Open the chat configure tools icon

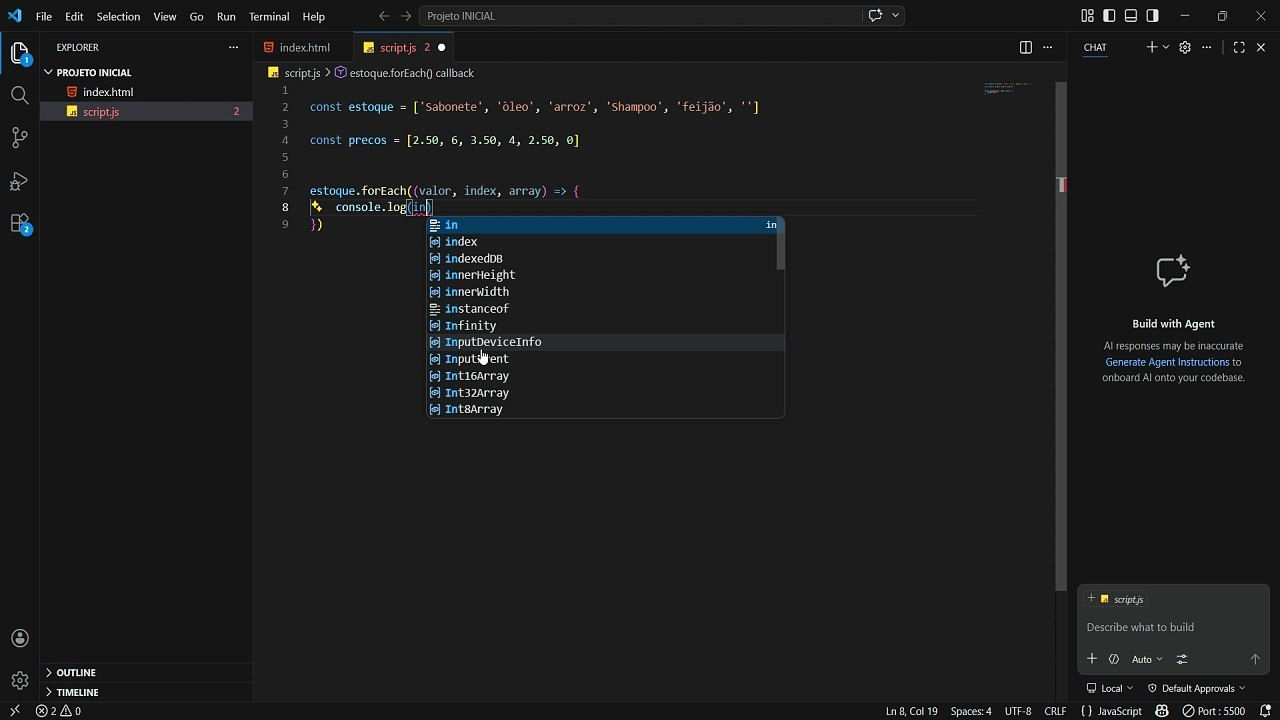(x=1182, y=659)
